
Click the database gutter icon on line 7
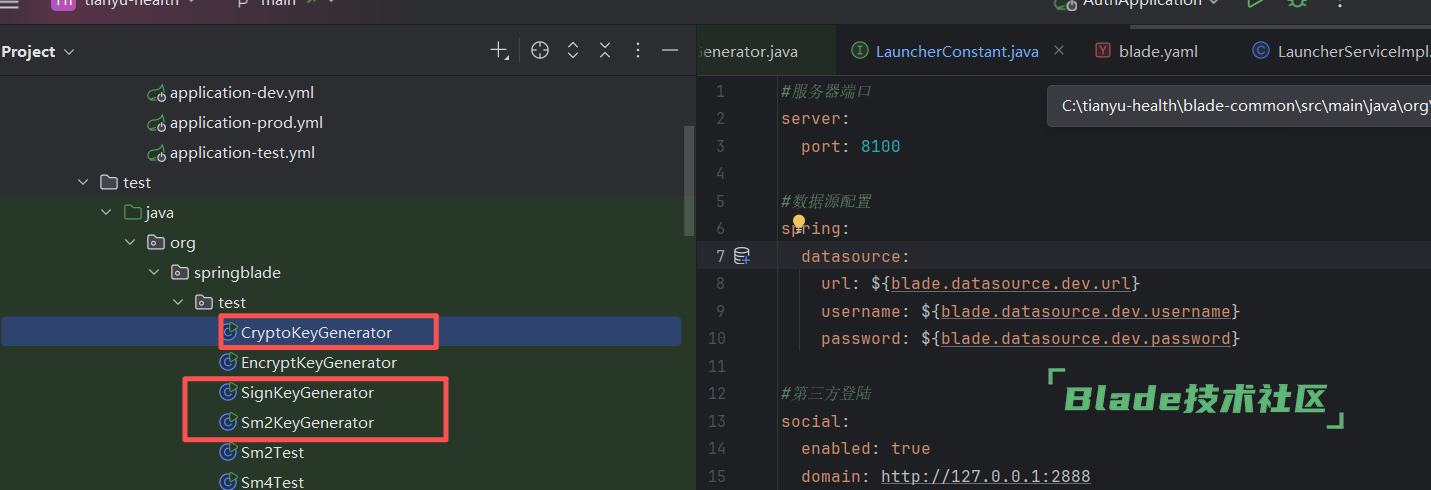[x=742, y=256]
